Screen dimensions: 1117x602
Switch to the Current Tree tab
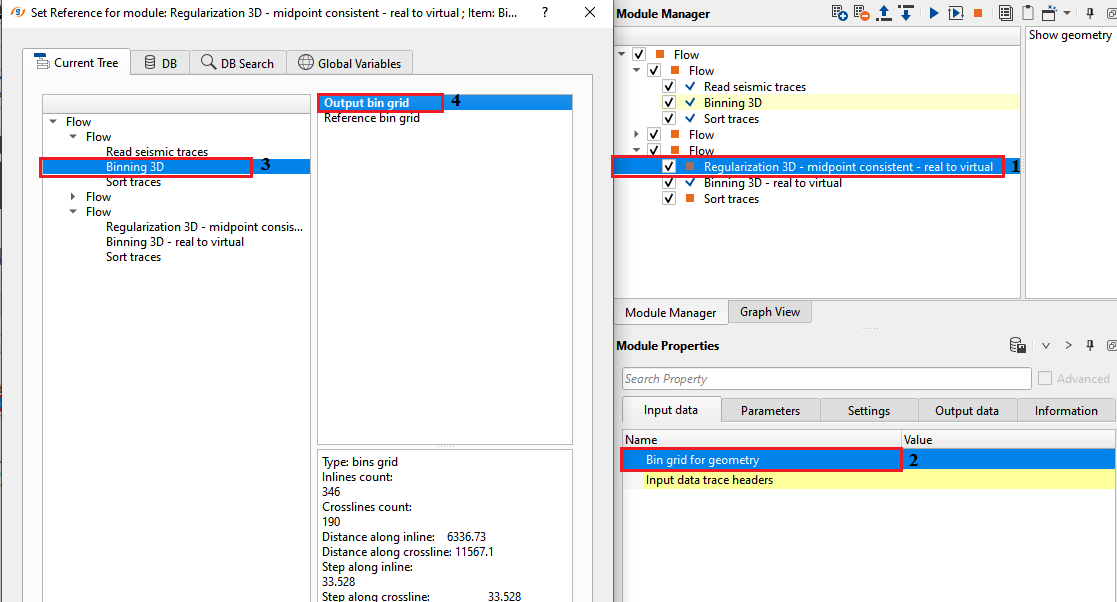pos(76,63)
